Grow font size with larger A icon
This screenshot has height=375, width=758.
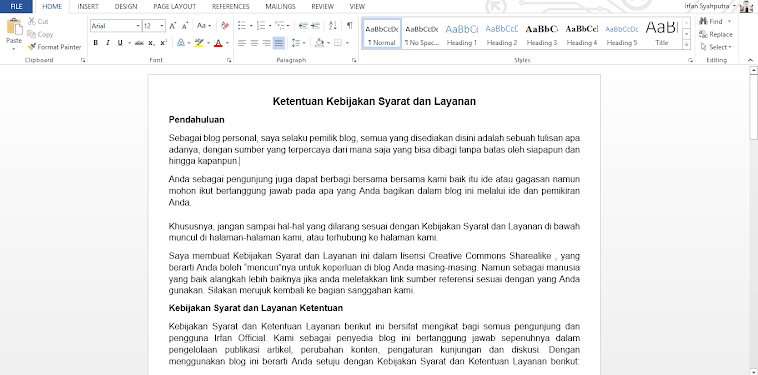(x=173, y=26)
